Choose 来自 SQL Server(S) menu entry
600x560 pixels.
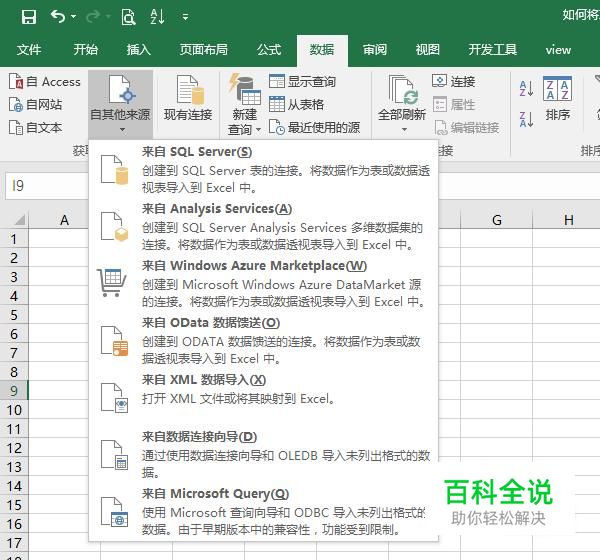pos(264,169)
